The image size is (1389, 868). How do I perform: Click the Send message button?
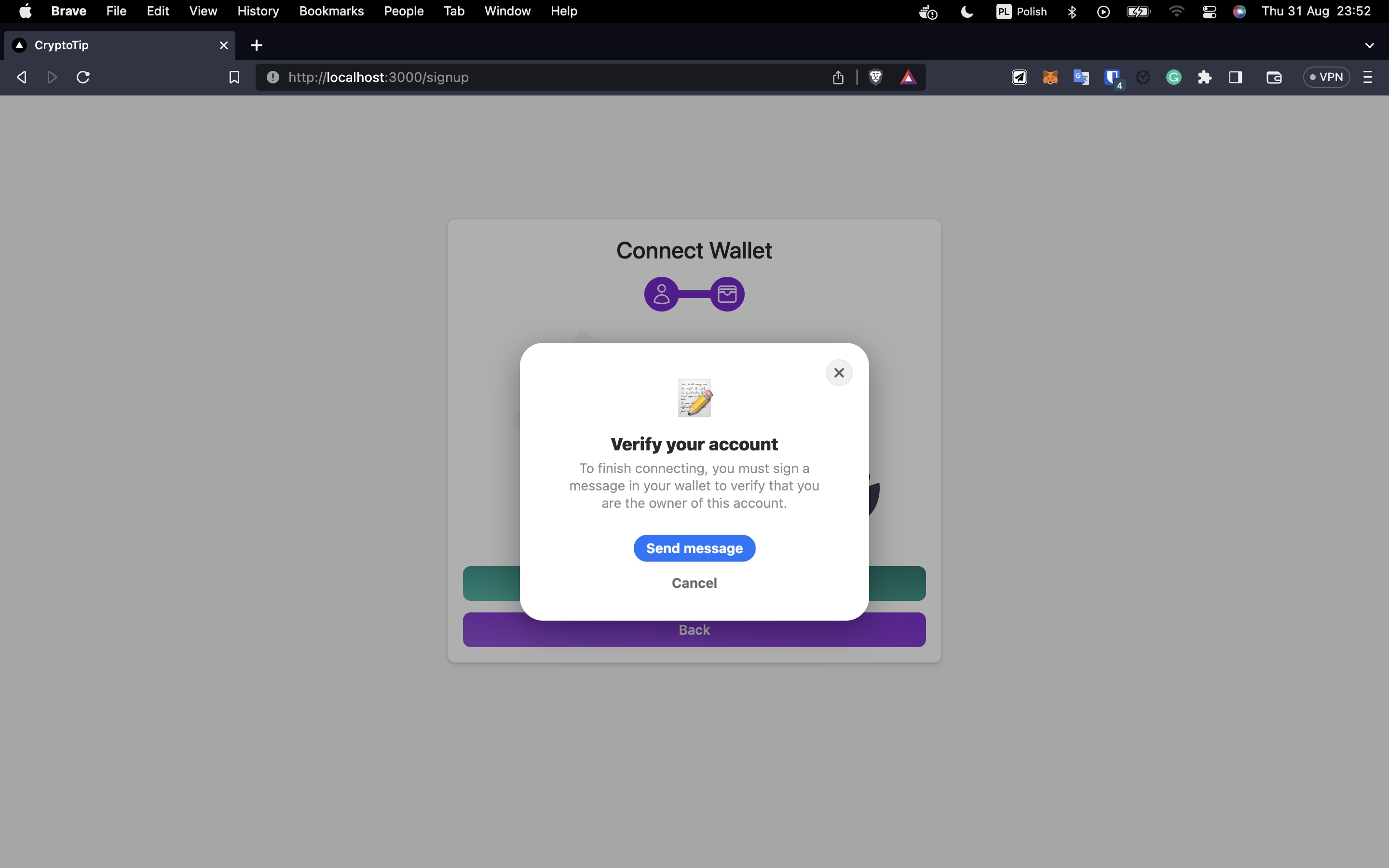coord(694,548)
